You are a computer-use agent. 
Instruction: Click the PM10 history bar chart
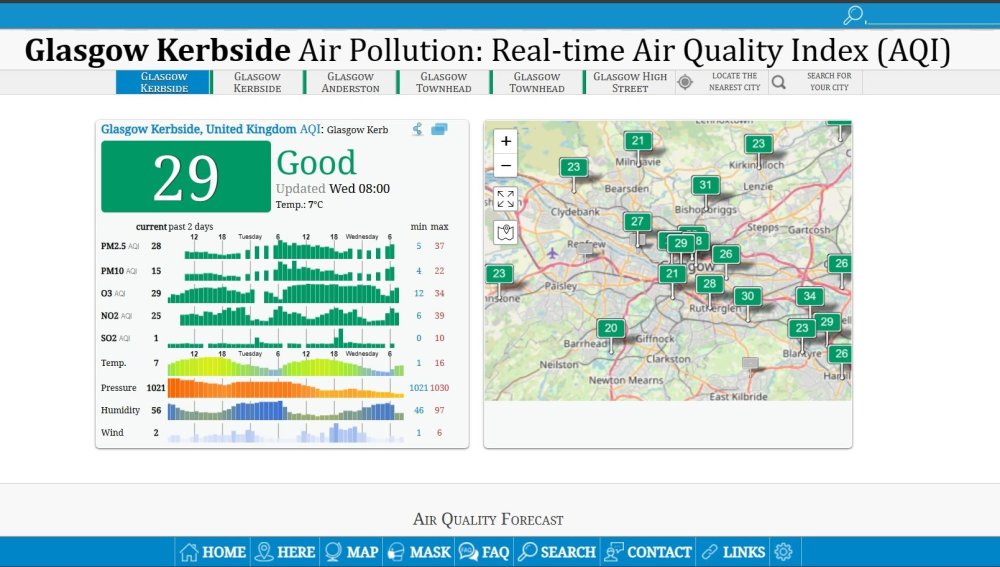click(290, 272)
